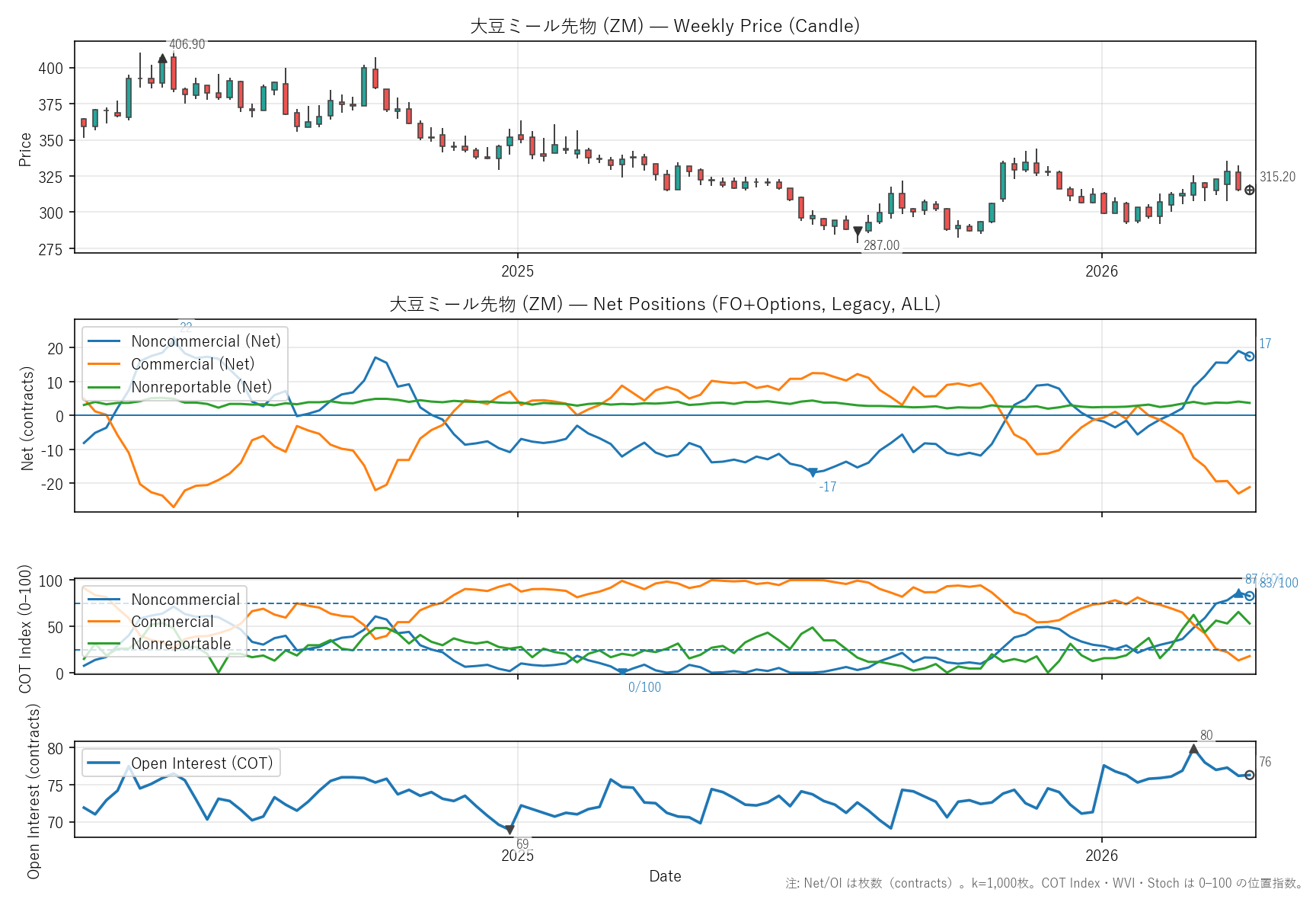Click the blue Noncommercial (Net) legend line swatch

tap(104, 341)
